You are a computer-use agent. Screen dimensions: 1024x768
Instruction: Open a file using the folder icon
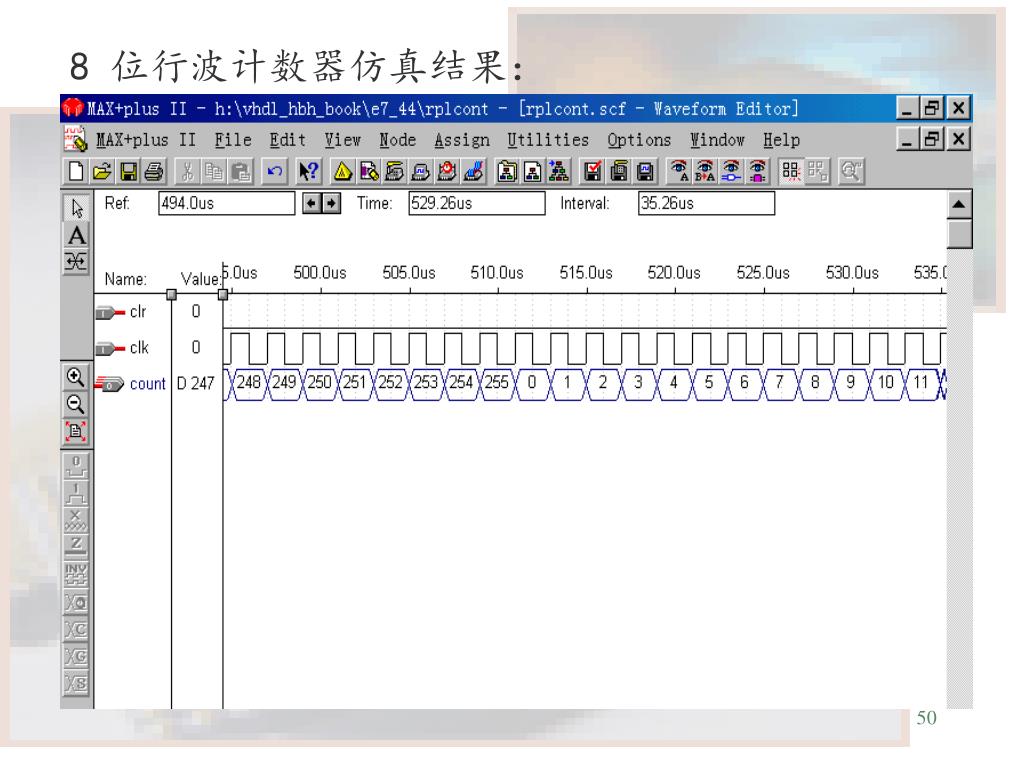[102, 172]
